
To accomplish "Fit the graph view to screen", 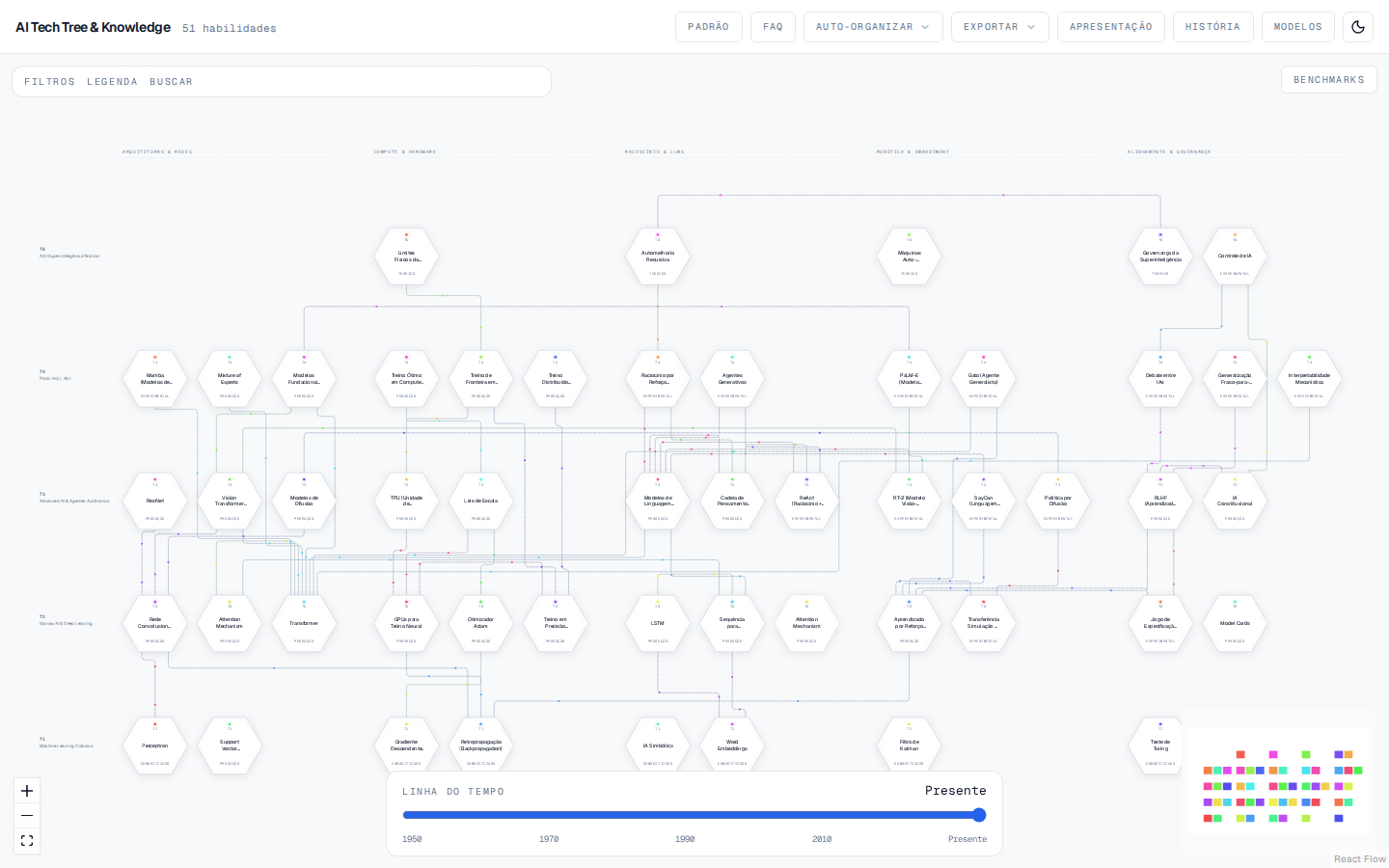I will pyautogui.click(x=27, y=841).
